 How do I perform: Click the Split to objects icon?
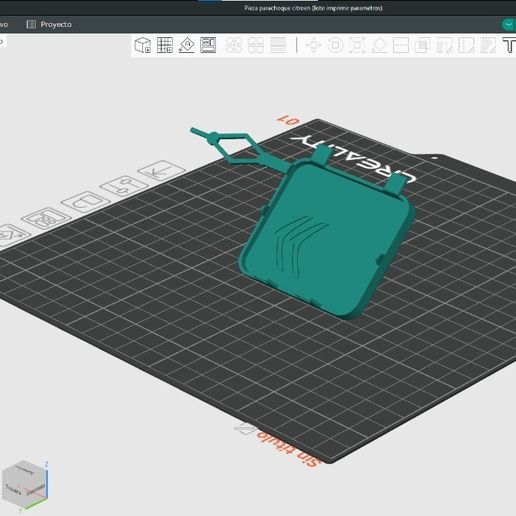[234, 45]
